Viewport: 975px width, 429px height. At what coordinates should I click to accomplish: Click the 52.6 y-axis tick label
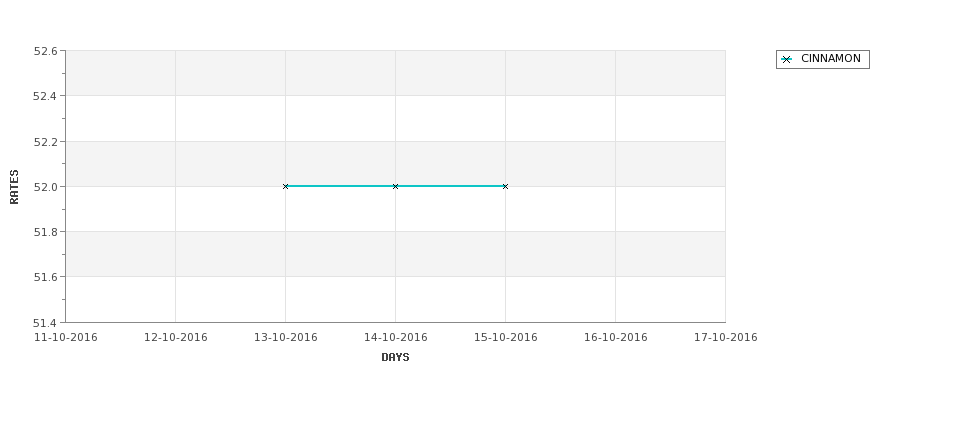[x=45, y=51]
